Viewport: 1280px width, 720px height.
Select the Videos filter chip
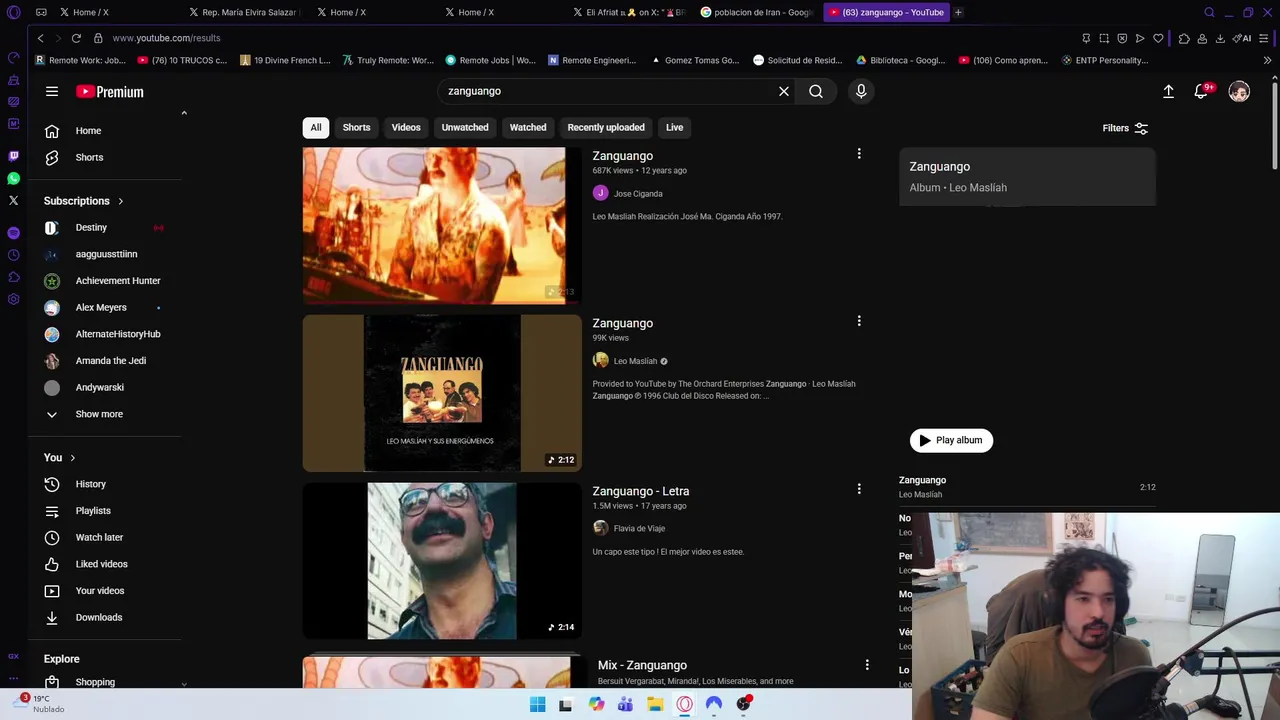click(406, 127)
